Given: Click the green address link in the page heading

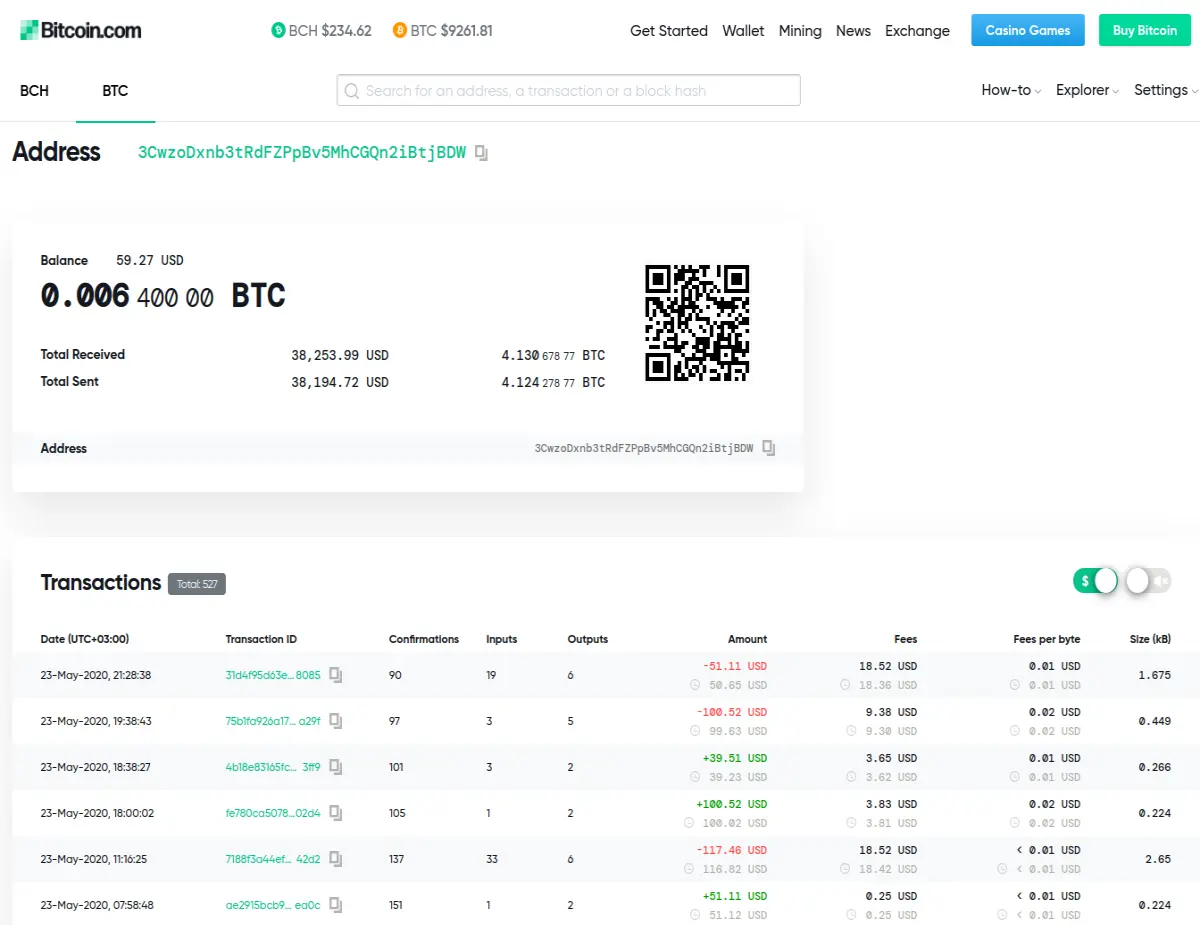Looking at the screenshot, I should [302, 153].
